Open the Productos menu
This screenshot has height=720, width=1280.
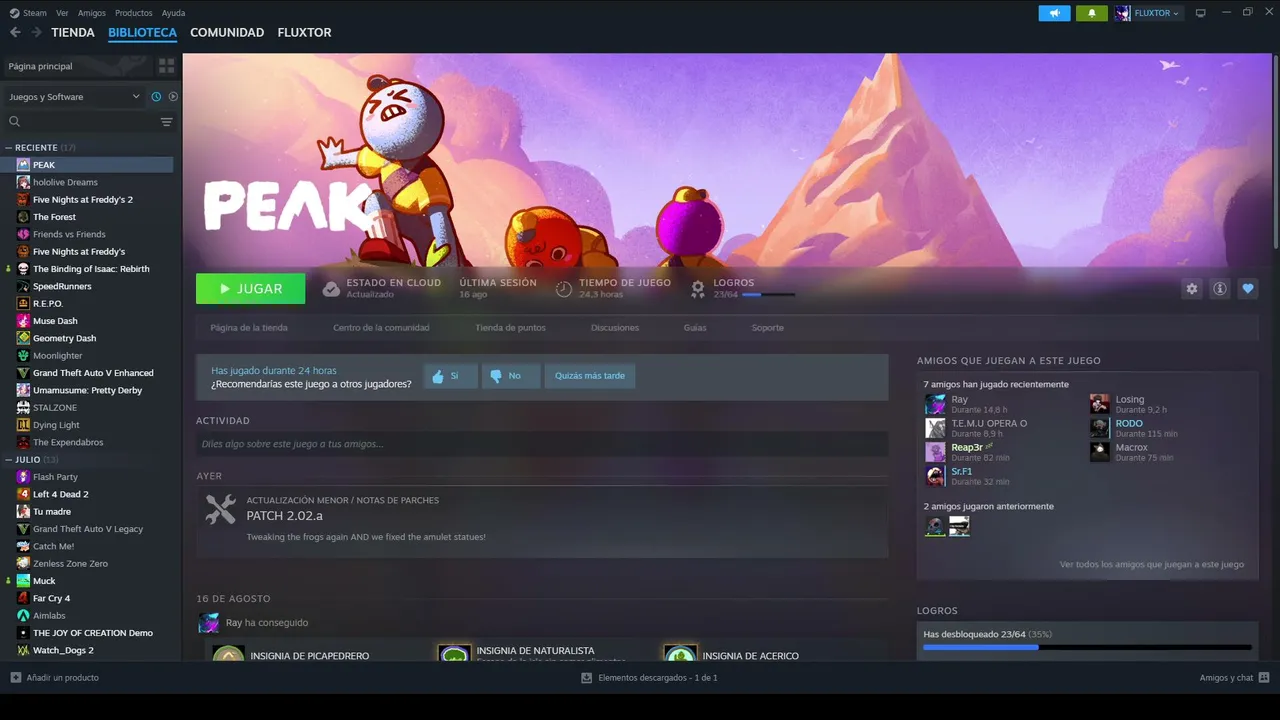pos(134,13)
